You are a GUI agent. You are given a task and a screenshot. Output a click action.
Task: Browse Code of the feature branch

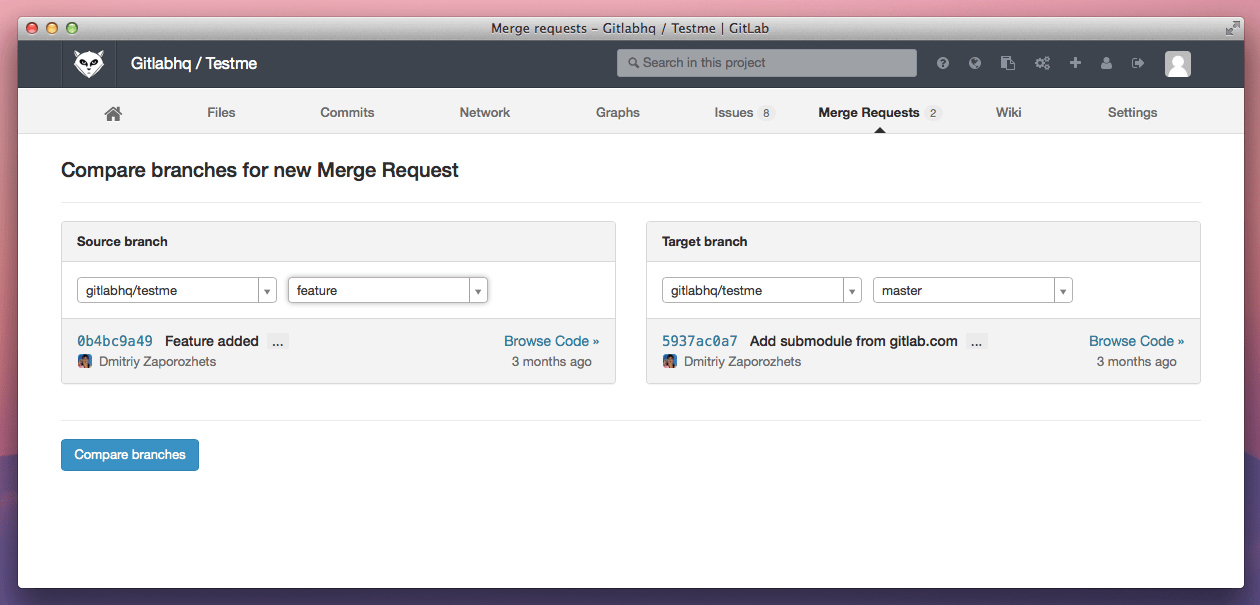tap(551, 340)
